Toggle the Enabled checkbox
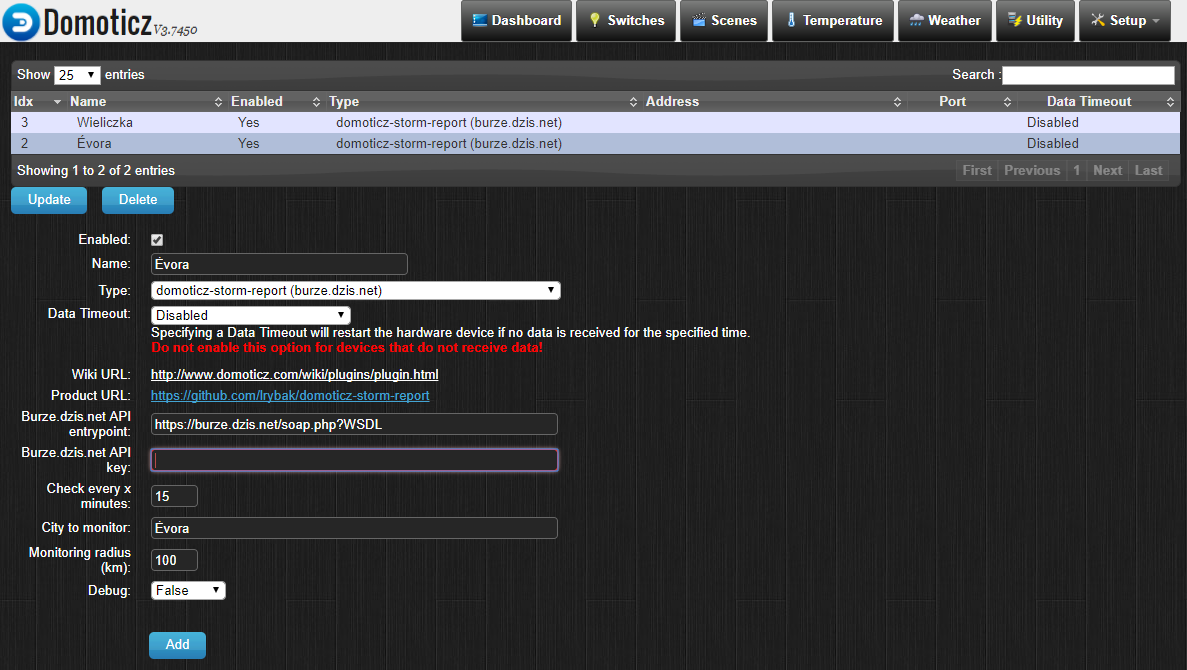The height and width of the screenshot is (670, 1187). coord(157,240)
